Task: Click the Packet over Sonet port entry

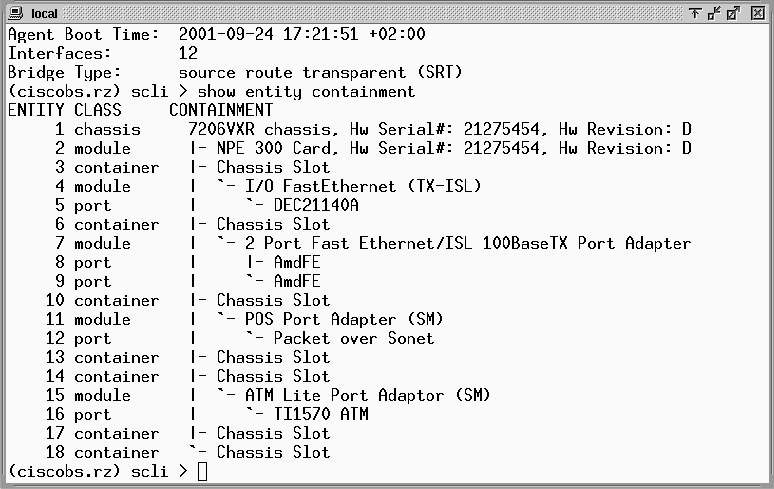Action: (353, 338)
